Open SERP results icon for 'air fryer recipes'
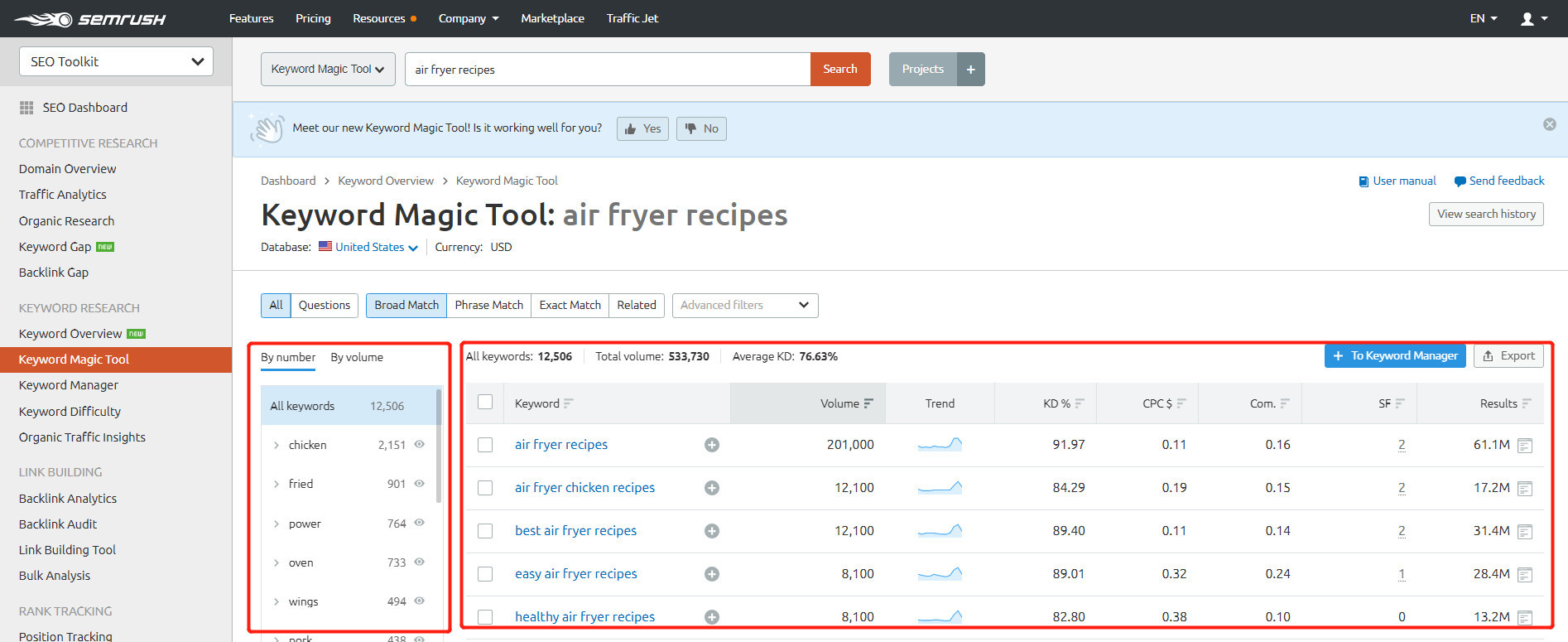Screen dimensions: 1568x642 pyautogui.click(x=1525, y=446)
